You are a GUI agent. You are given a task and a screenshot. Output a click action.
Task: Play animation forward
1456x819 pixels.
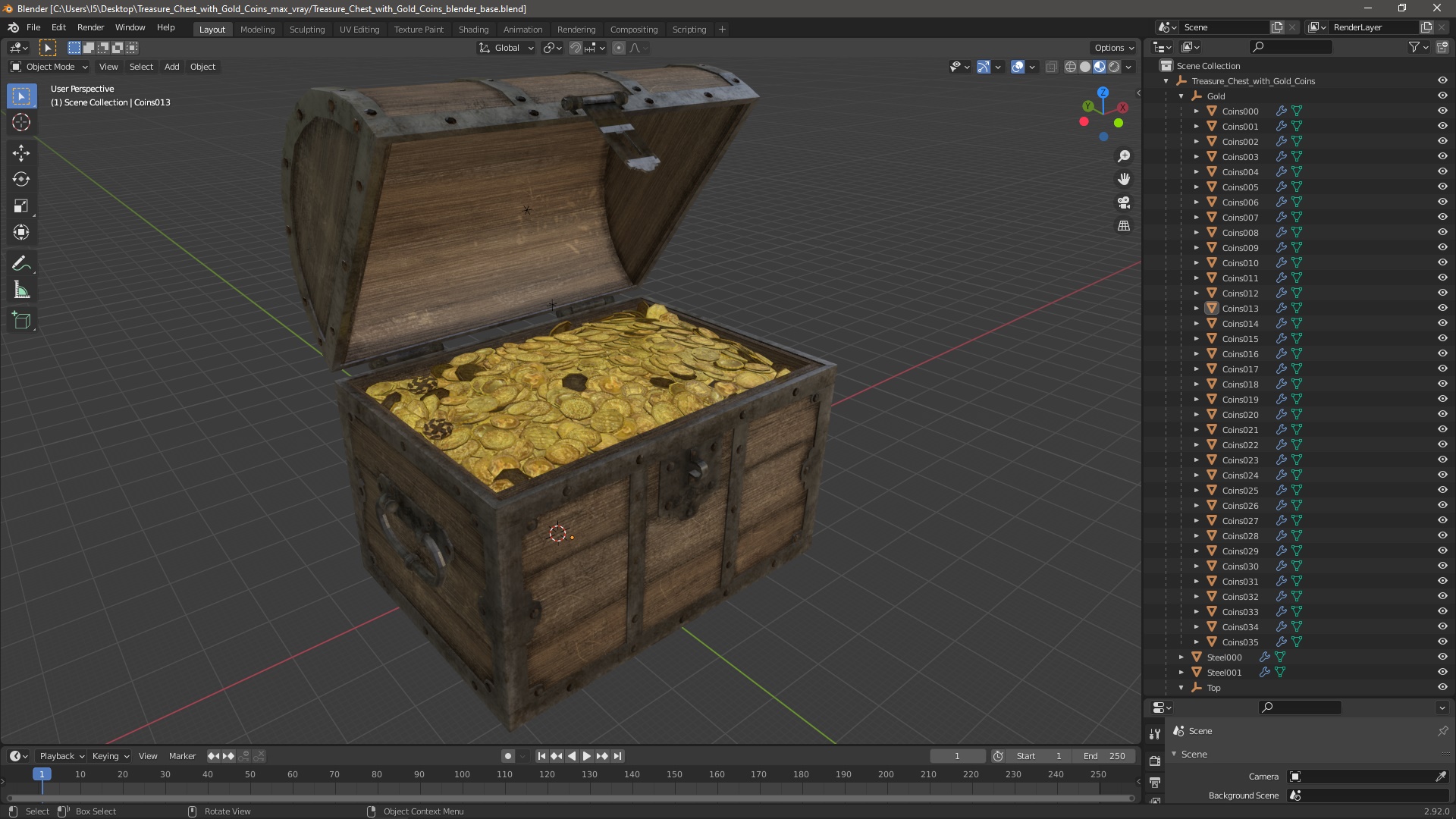pos(587,756)
